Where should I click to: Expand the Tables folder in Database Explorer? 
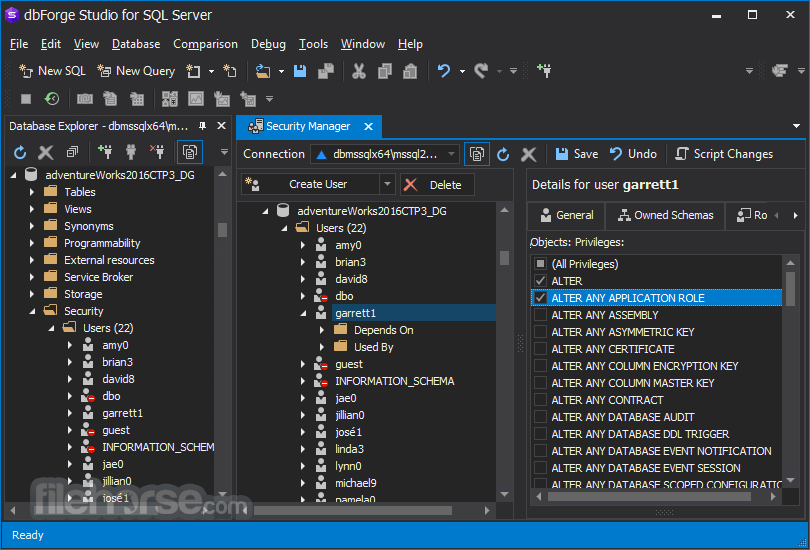tap(32, 192)
